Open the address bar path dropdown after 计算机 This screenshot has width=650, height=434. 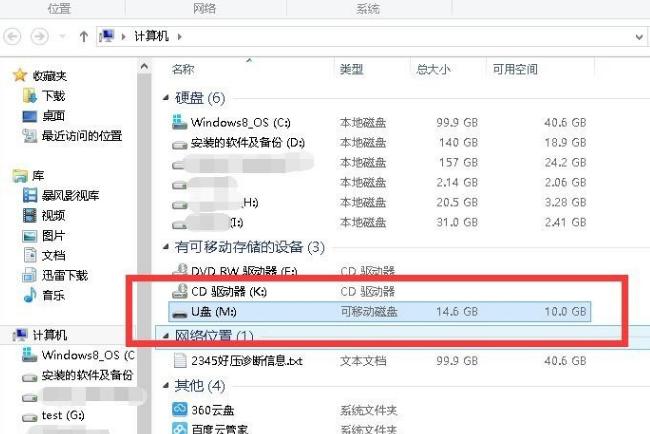179,36
